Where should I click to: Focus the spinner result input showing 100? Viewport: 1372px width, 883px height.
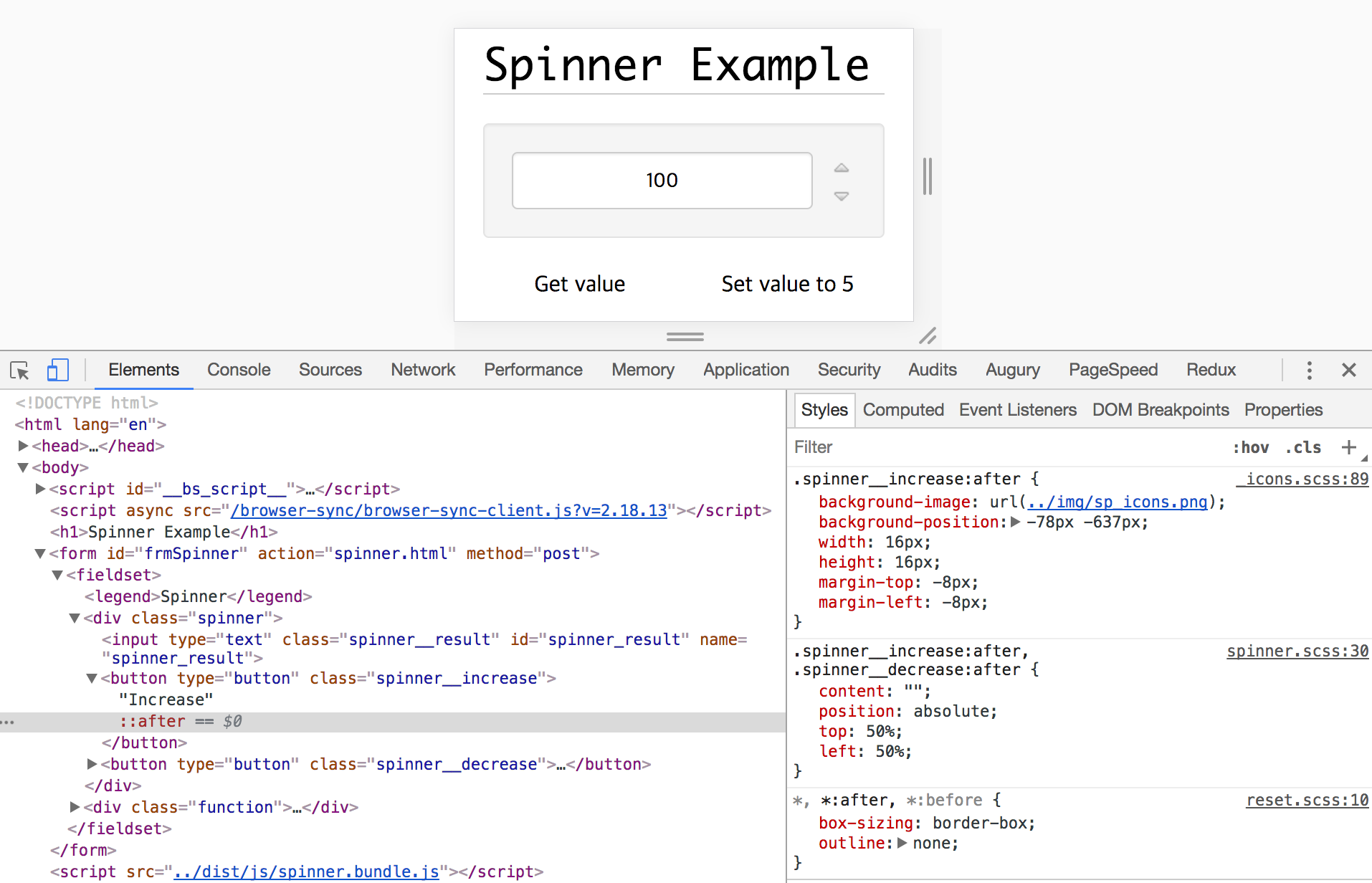(662, 181)
